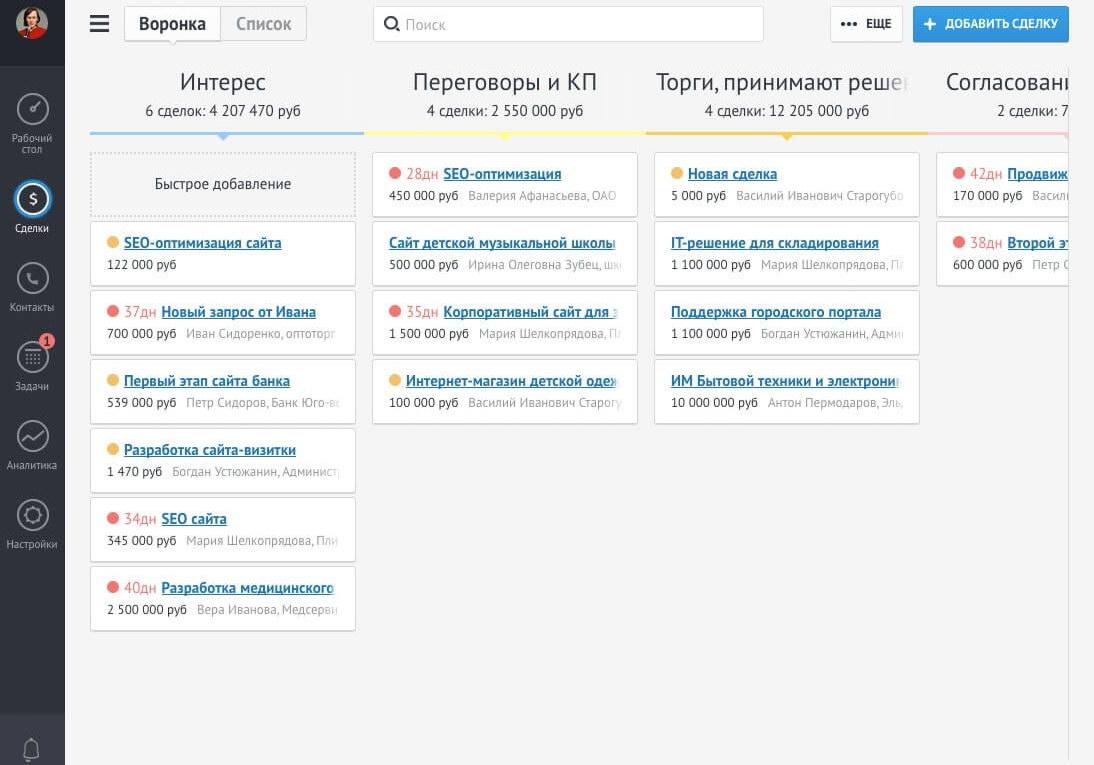Open Контакты phone icon

[x=32, y=278]
